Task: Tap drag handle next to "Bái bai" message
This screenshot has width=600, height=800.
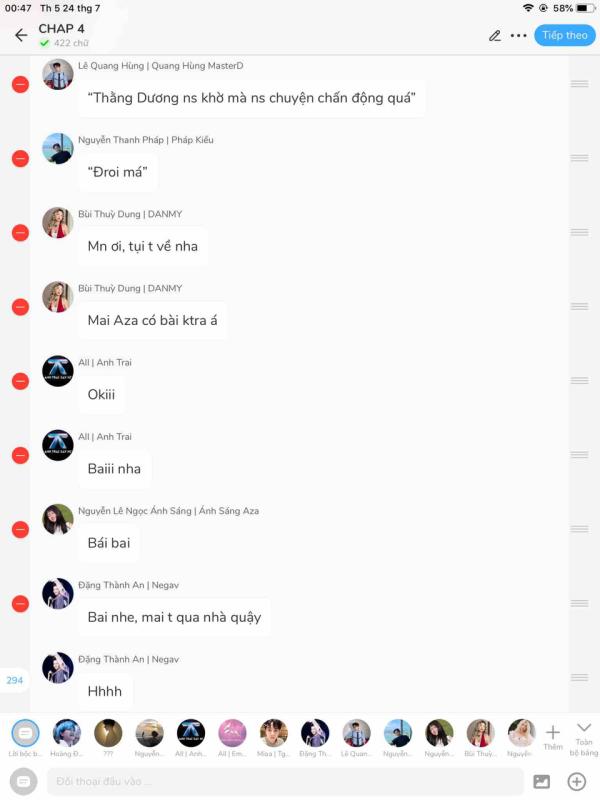Action: click(579, 529)
